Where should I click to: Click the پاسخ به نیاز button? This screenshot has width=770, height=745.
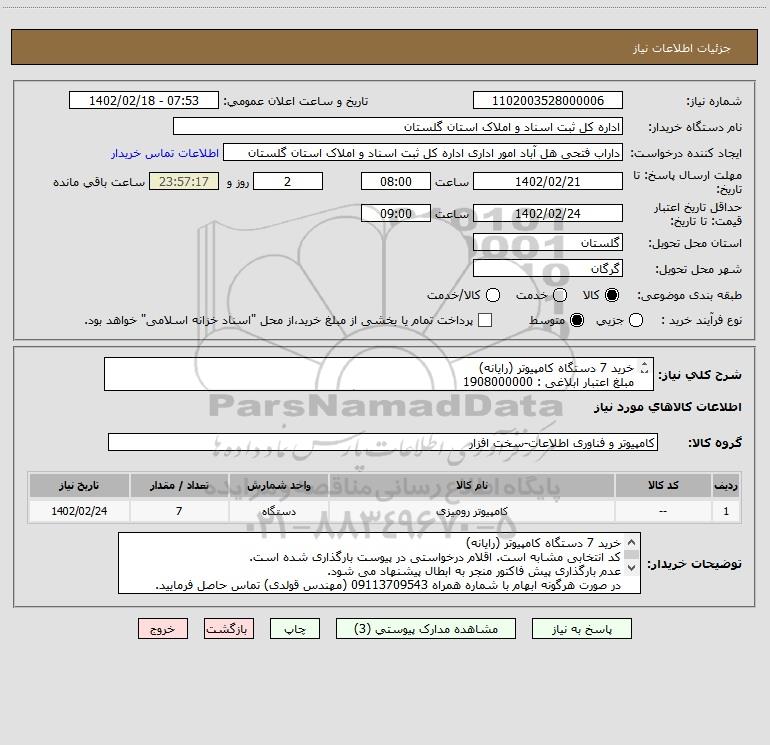(x=581, y=629)
